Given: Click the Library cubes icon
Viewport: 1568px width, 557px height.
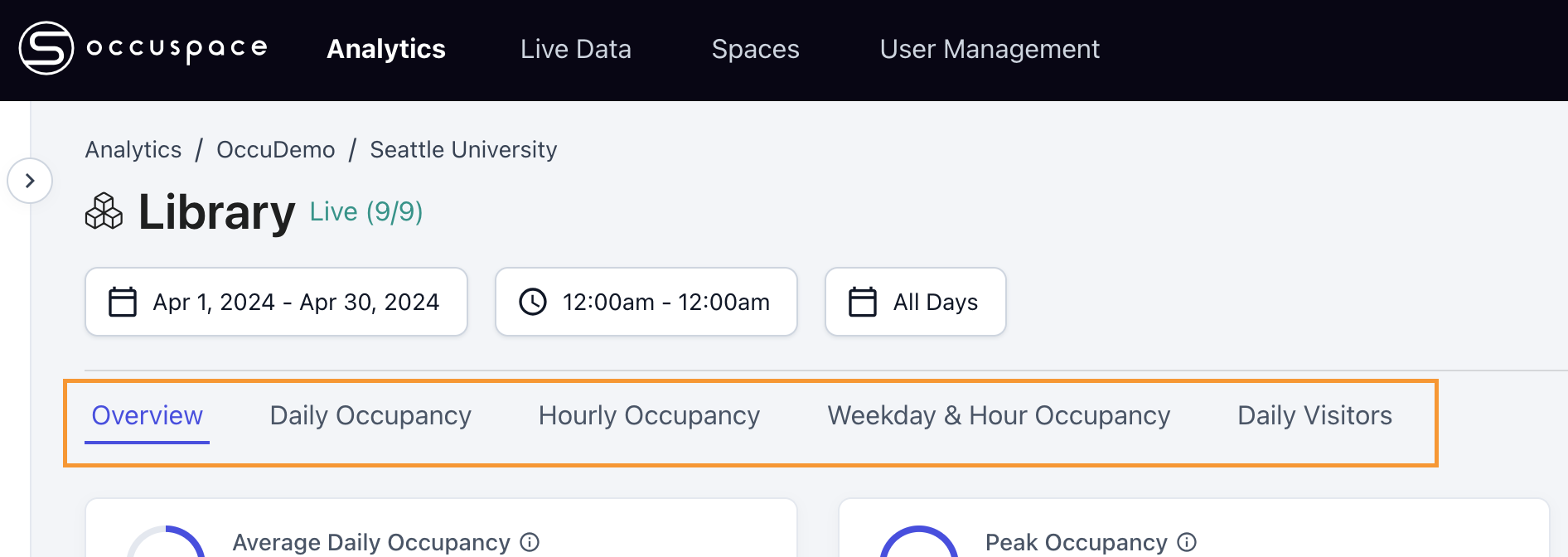Looking at the screenshot, I should coord(104,211).
